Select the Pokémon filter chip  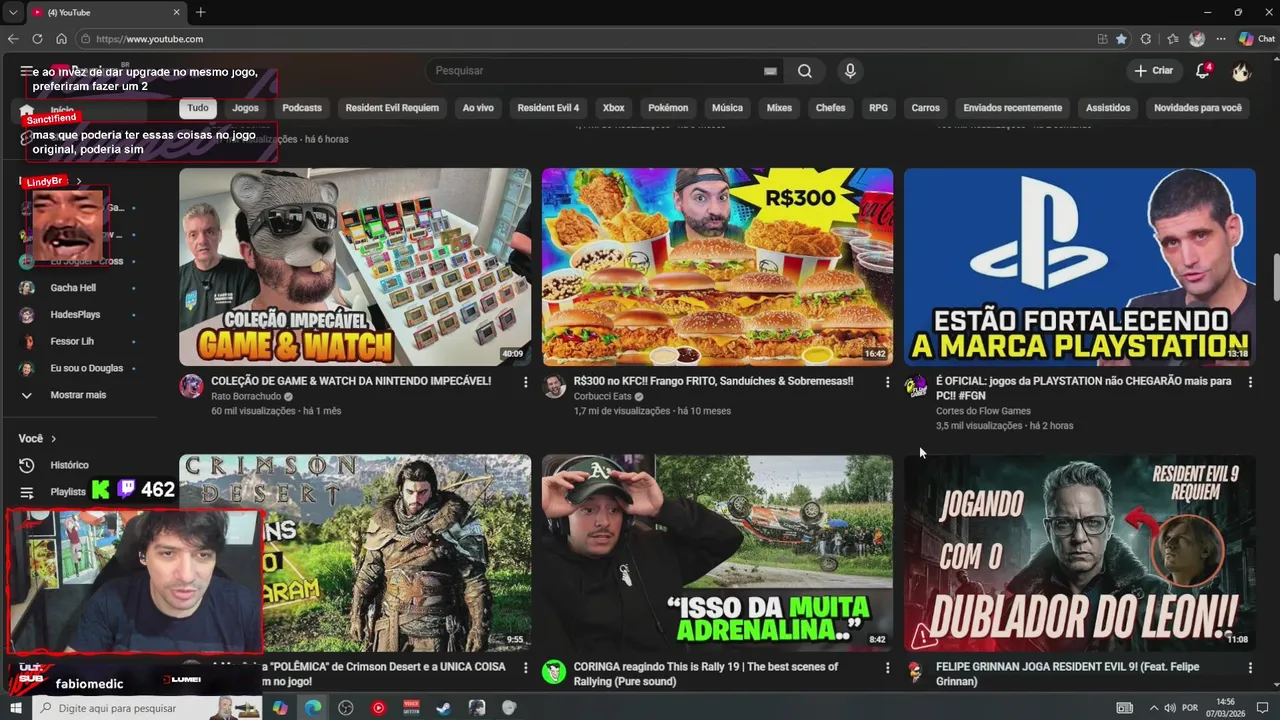(x=668, y=108)
